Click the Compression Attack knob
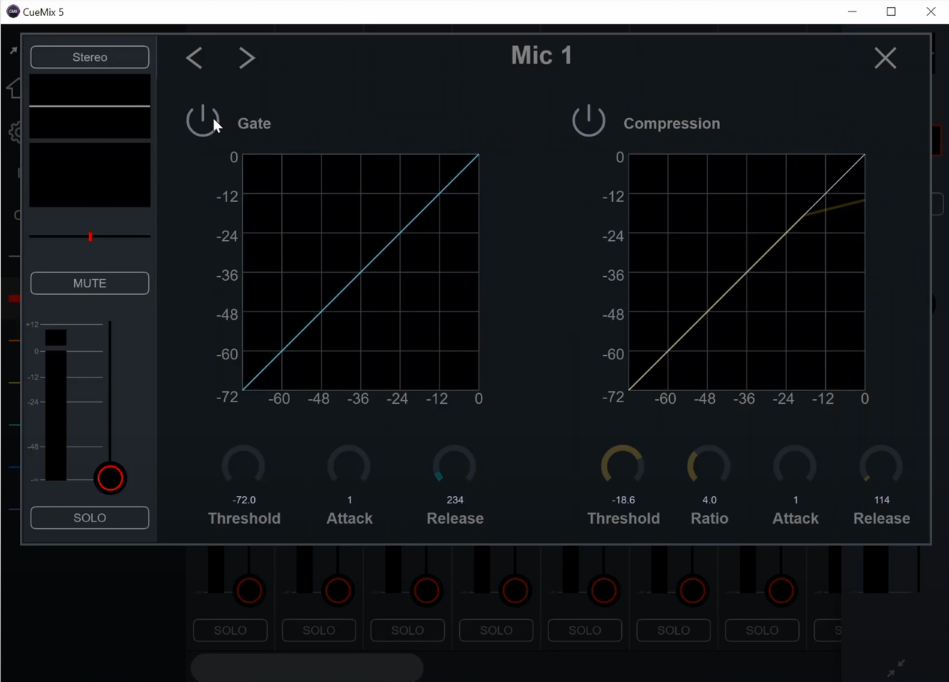Viewport: 949px width, 682px height. click(x=795, y=466)
